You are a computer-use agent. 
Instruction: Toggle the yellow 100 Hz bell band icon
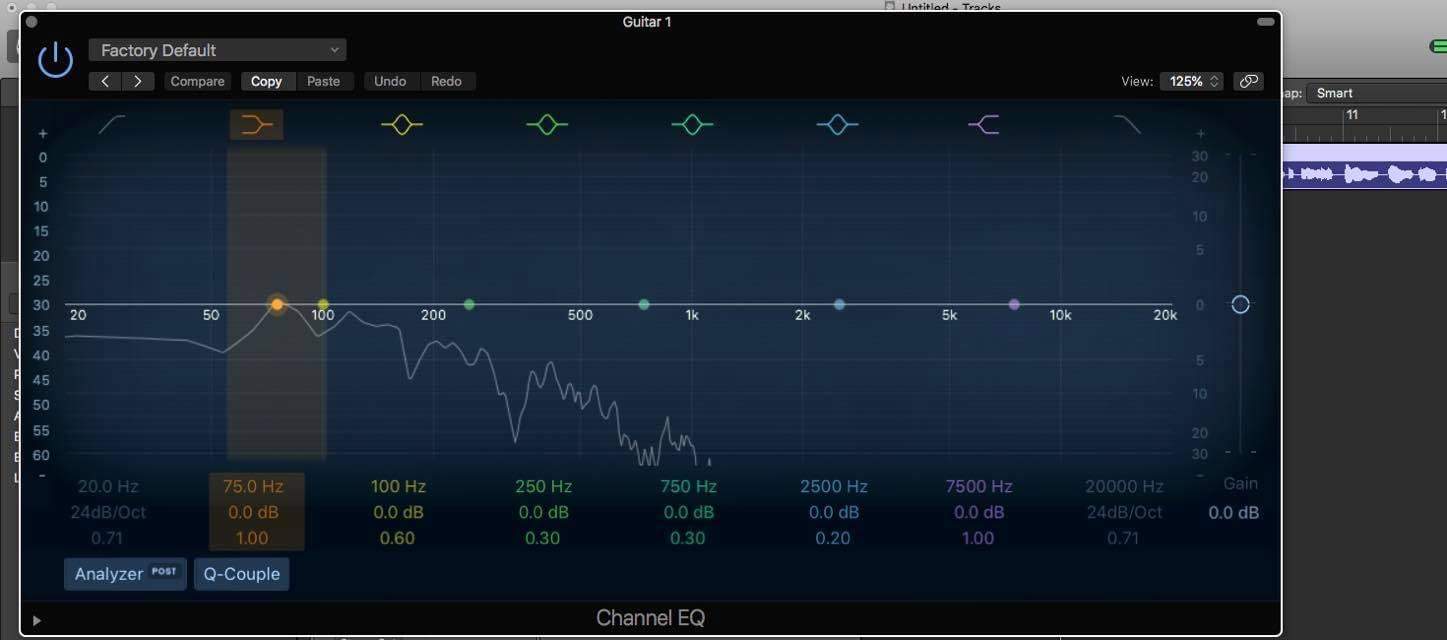402,125
